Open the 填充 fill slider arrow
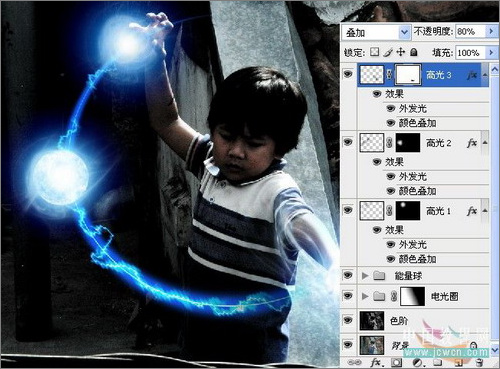 [x=491, y=53]
